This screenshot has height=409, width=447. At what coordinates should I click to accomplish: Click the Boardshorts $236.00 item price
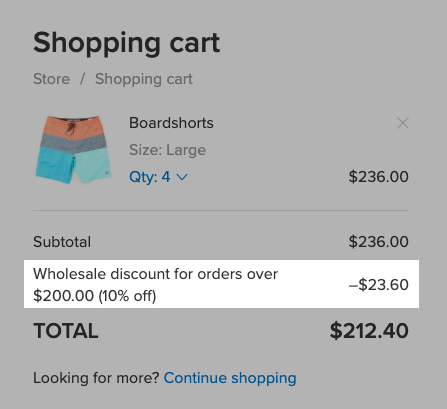tap(379, 177)
